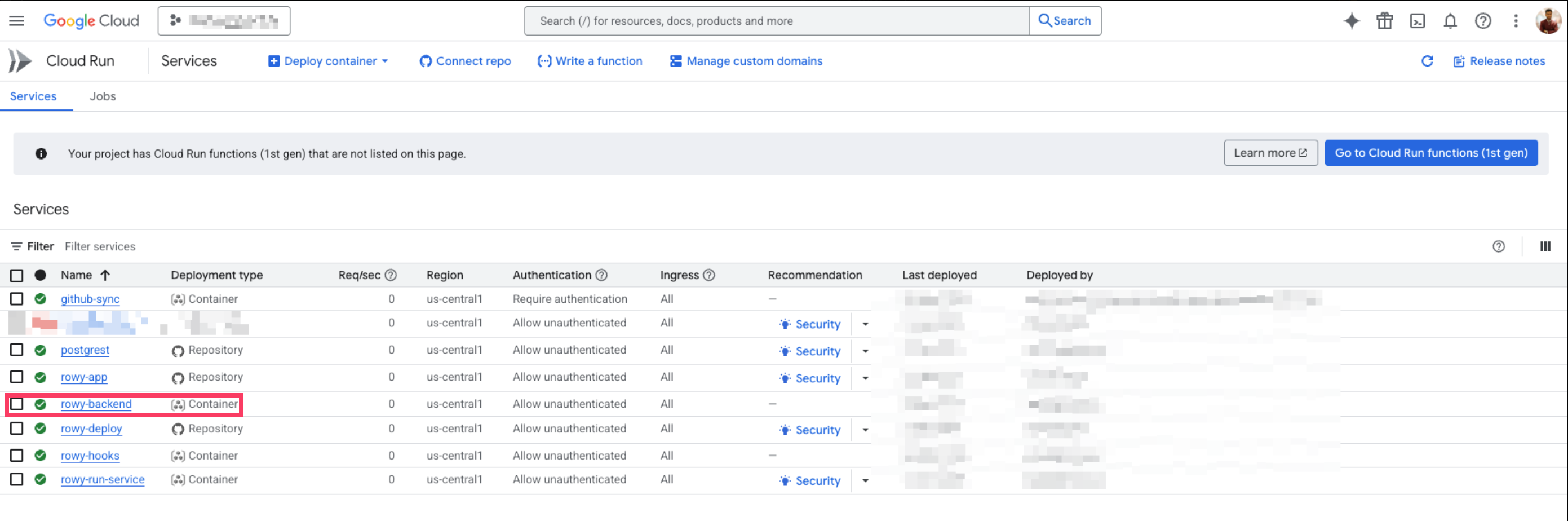Open the user account avatar
The width and height of the screenshot is (1568, 521).
[1548, 21]
